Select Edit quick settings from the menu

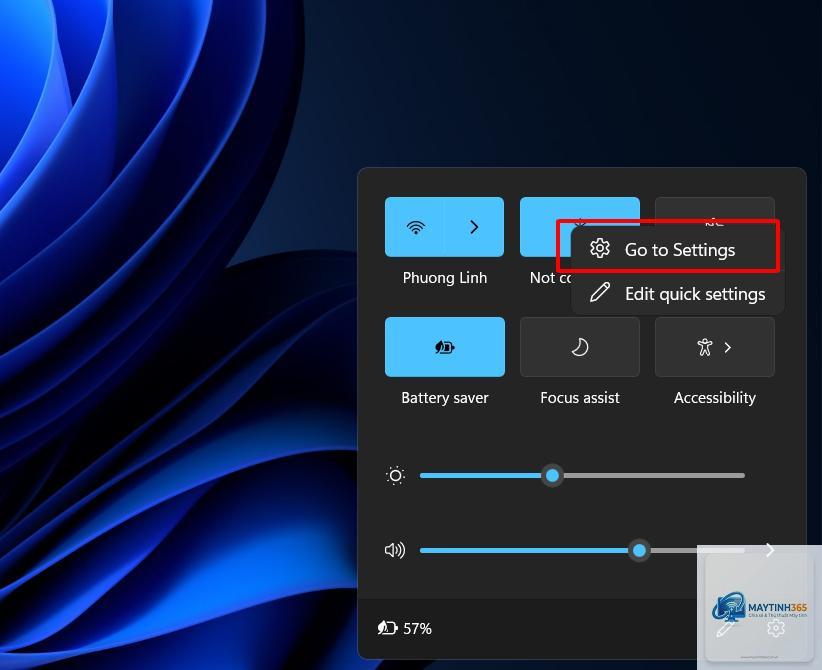(677, 294)
